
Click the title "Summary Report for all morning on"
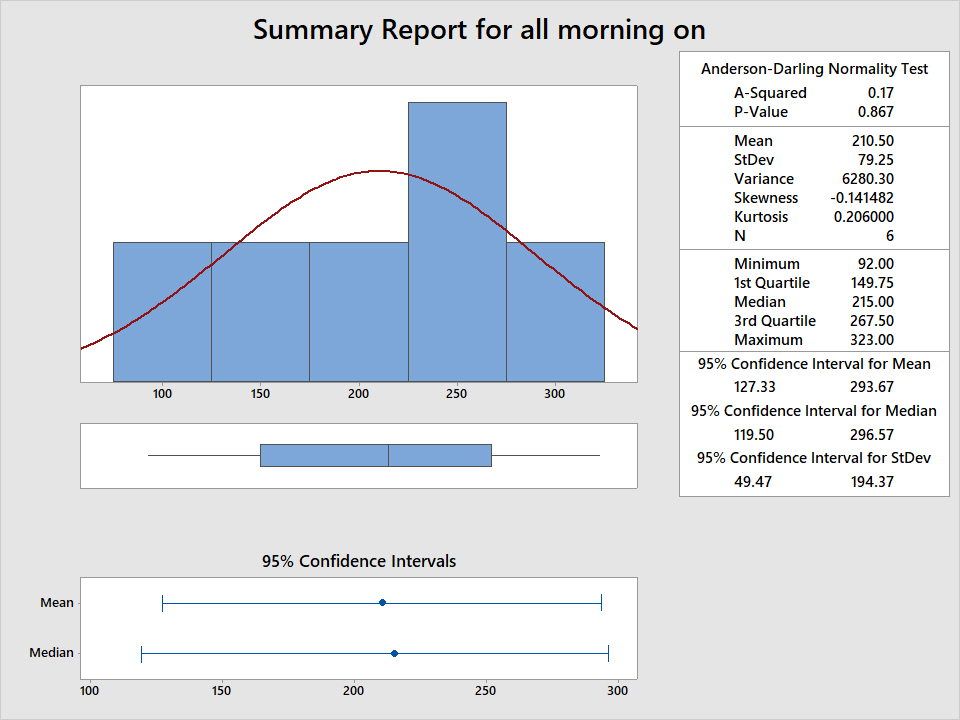(x=479, y=29)
